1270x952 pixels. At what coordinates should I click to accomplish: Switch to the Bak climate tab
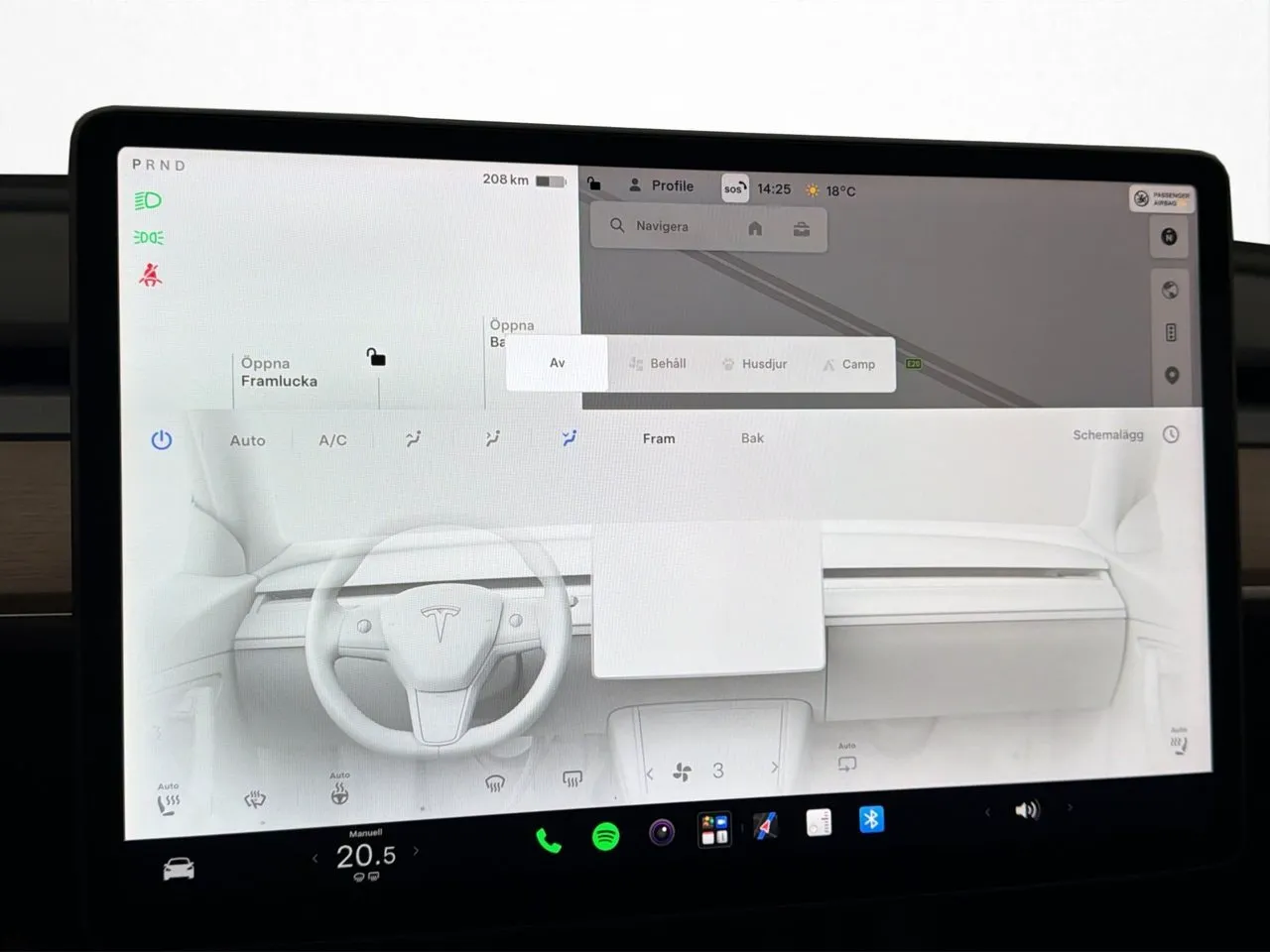(752, 437)
